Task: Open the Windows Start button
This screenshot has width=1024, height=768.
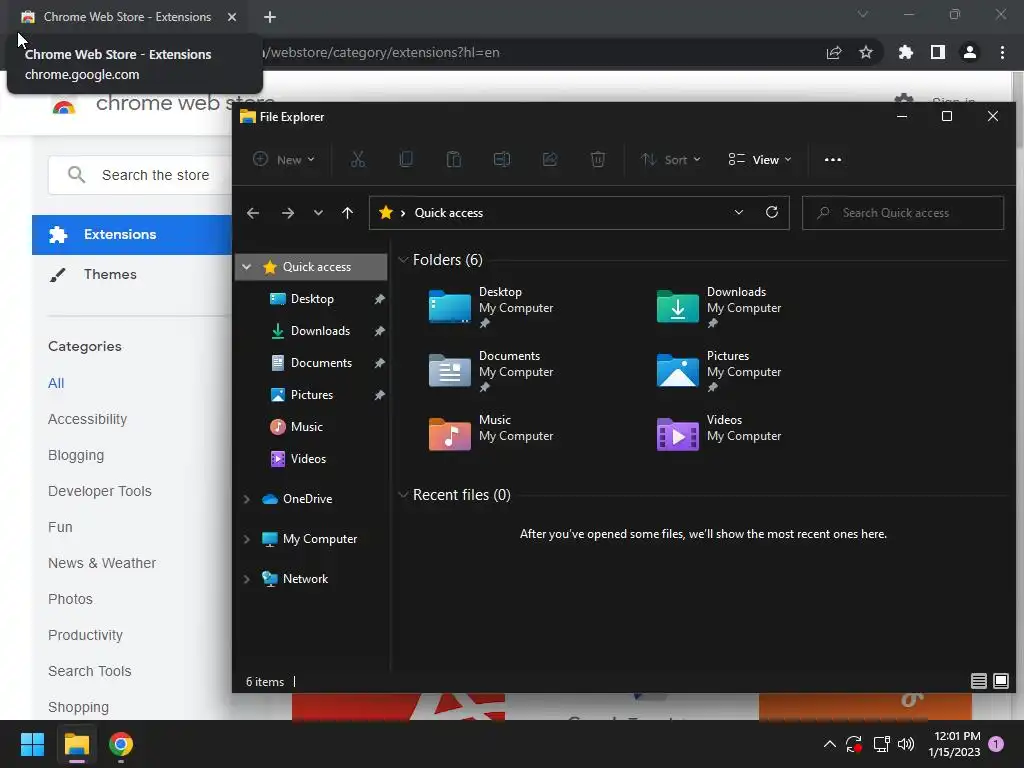Action: 32,744
